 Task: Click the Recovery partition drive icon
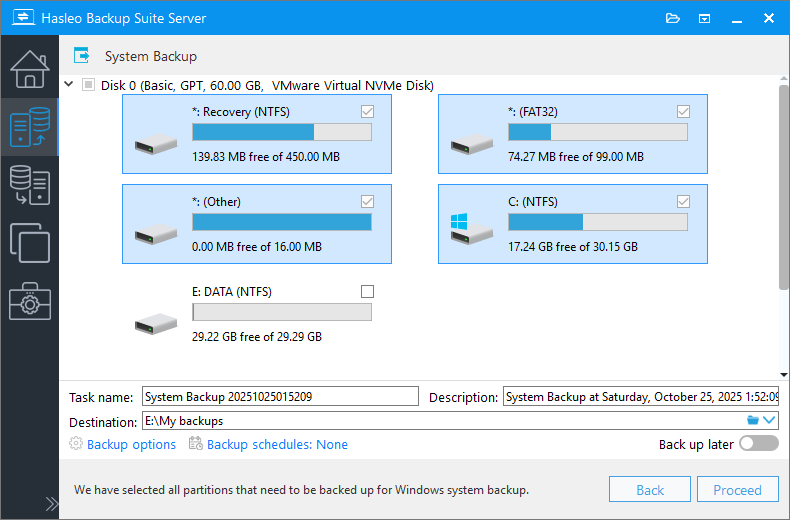(x=156, y=144)
